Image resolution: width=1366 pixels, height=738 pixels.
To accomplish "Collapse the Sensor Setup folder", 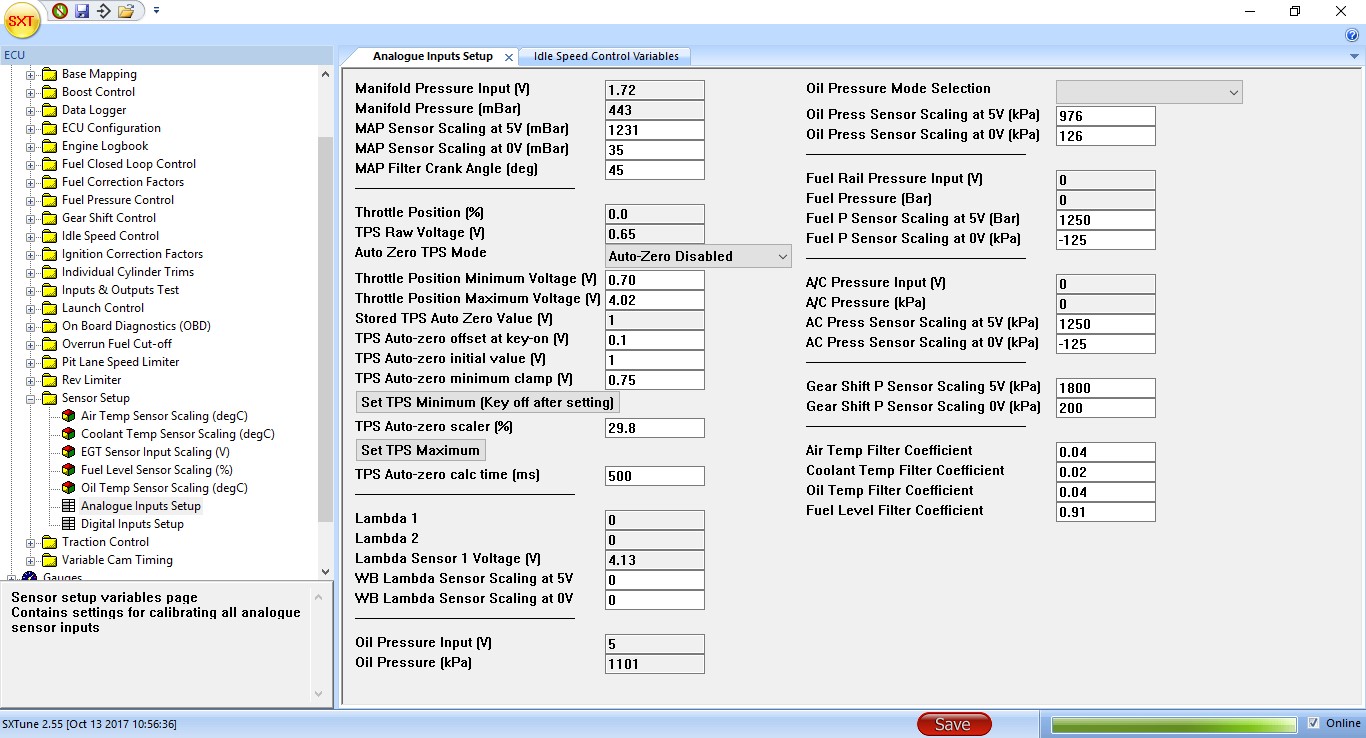I will coord(31,398).
